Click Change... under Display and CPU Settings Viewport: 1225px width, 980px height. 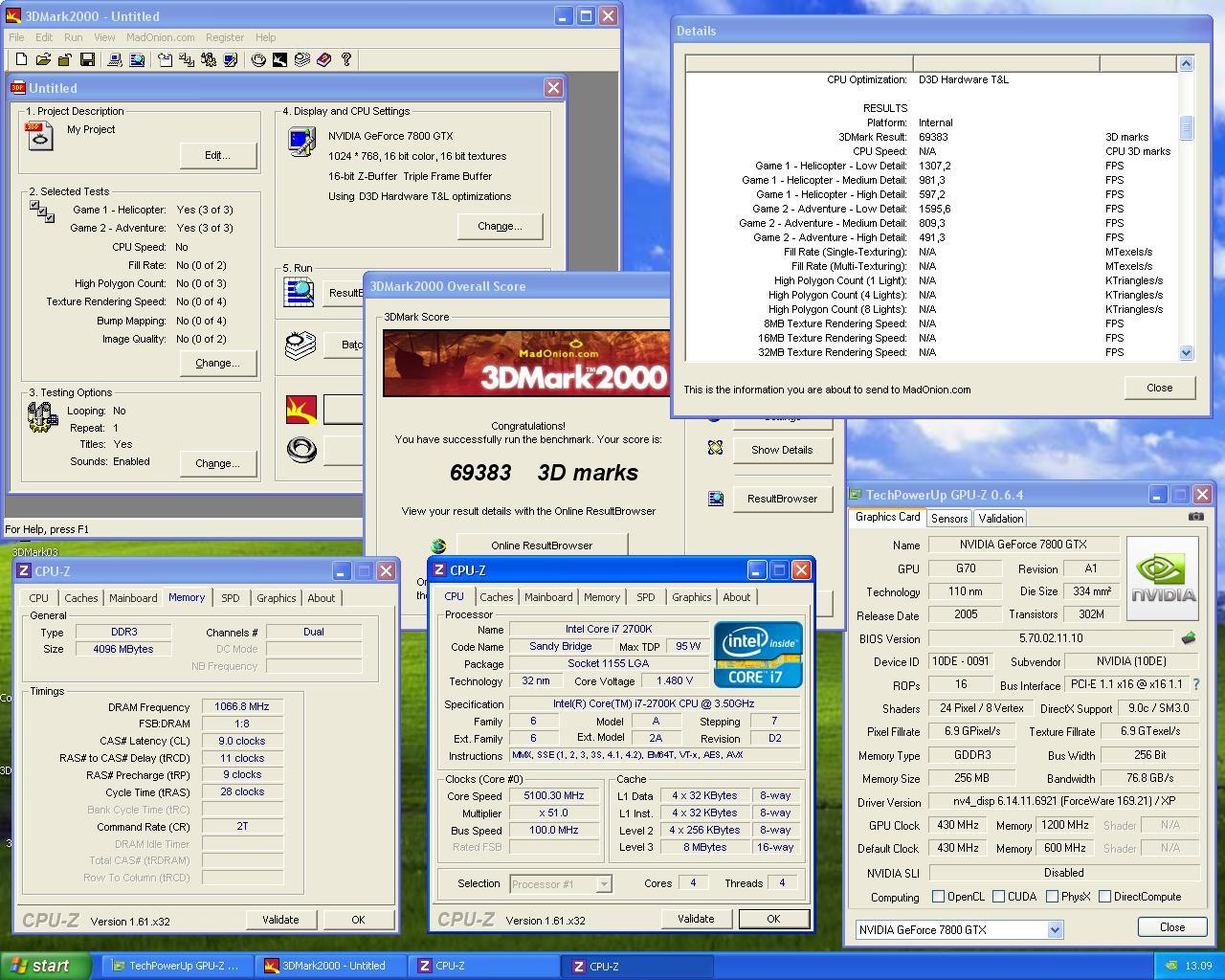click(500, 226)
